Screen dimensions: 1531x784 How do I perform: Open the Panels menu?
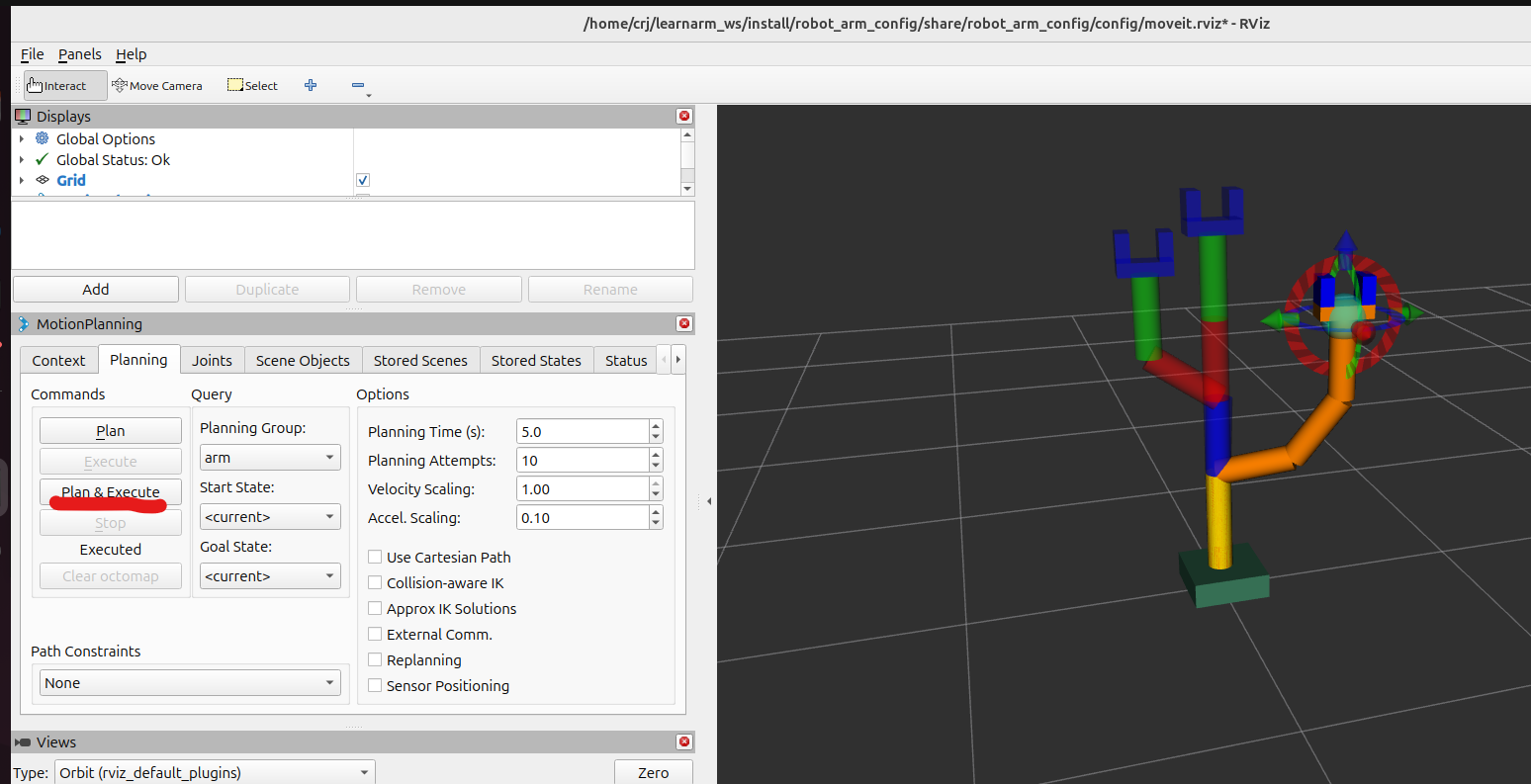point(80,54)
